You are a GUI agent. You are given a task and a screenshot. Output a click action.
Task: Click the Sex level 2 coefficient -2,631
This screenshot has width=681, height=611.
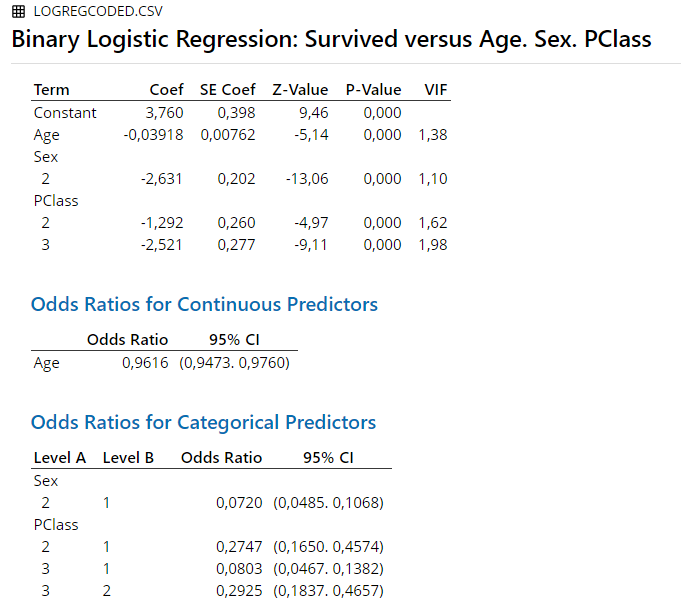162,179
